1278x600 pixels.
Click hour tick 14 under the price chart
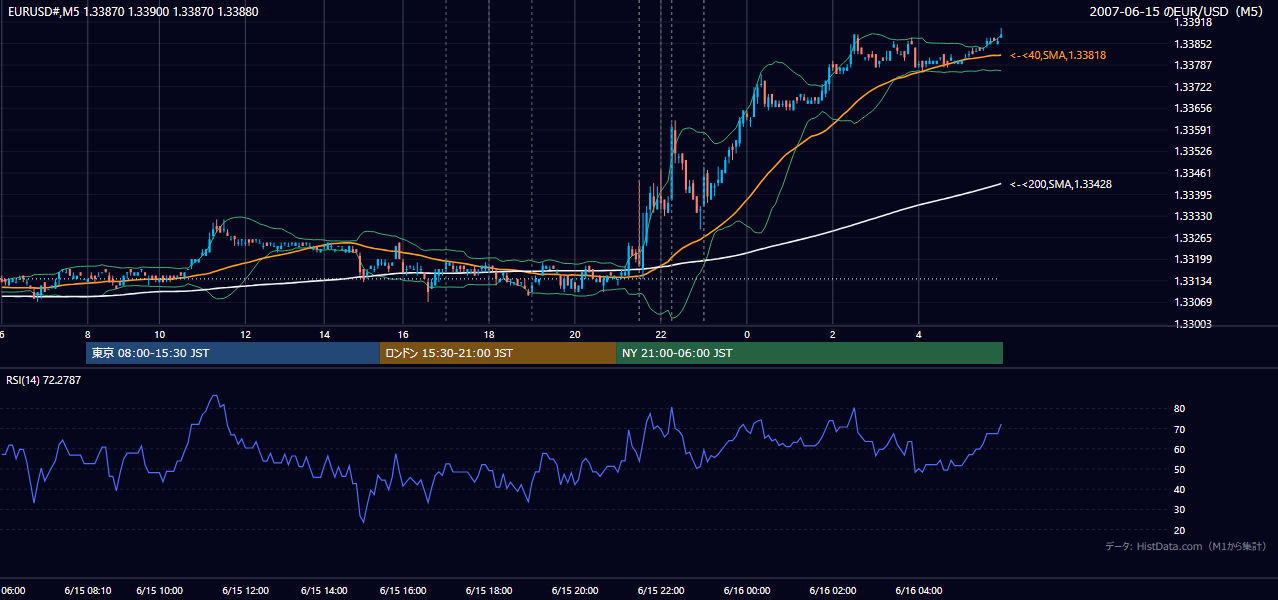[324, 334]
